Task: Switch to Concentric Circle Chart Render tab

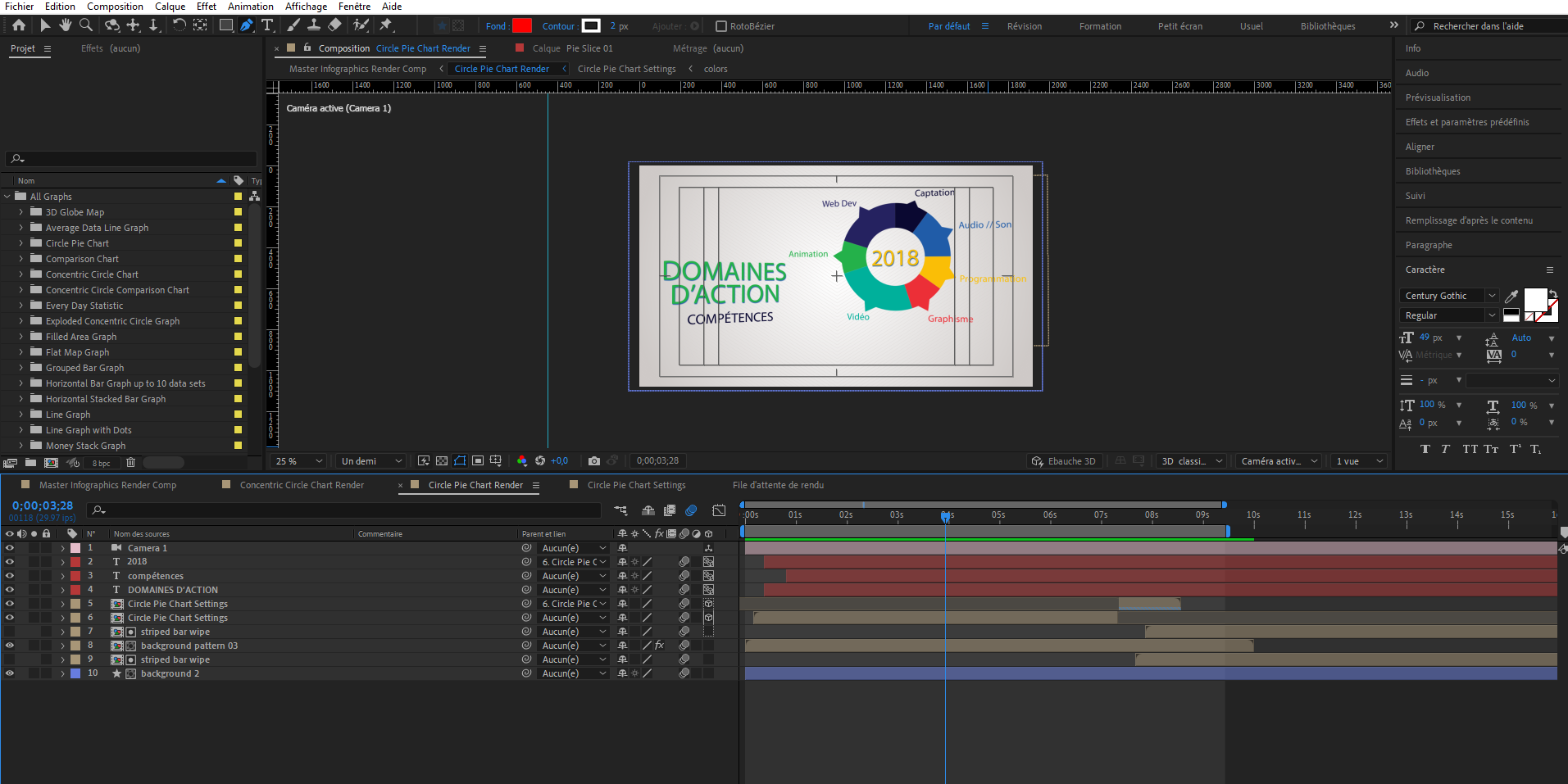Action: (302, 485)
